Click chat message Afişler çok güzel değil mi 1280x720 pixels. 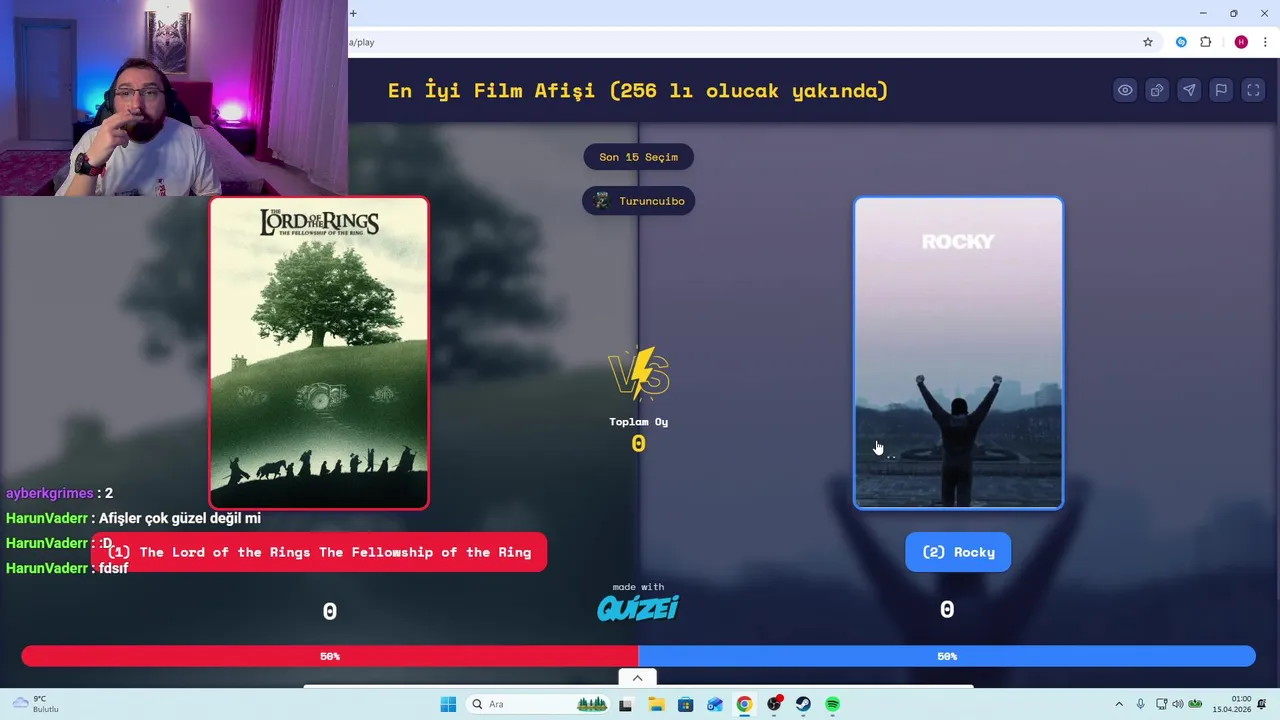[133, 518]
